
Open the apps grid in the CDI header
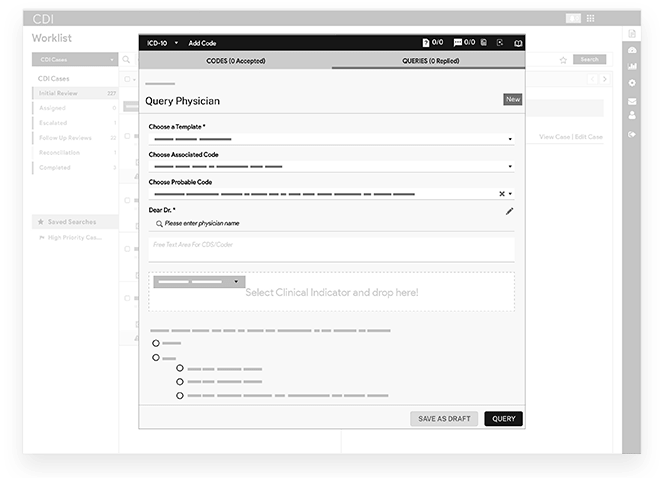click(x=590, y=18)
